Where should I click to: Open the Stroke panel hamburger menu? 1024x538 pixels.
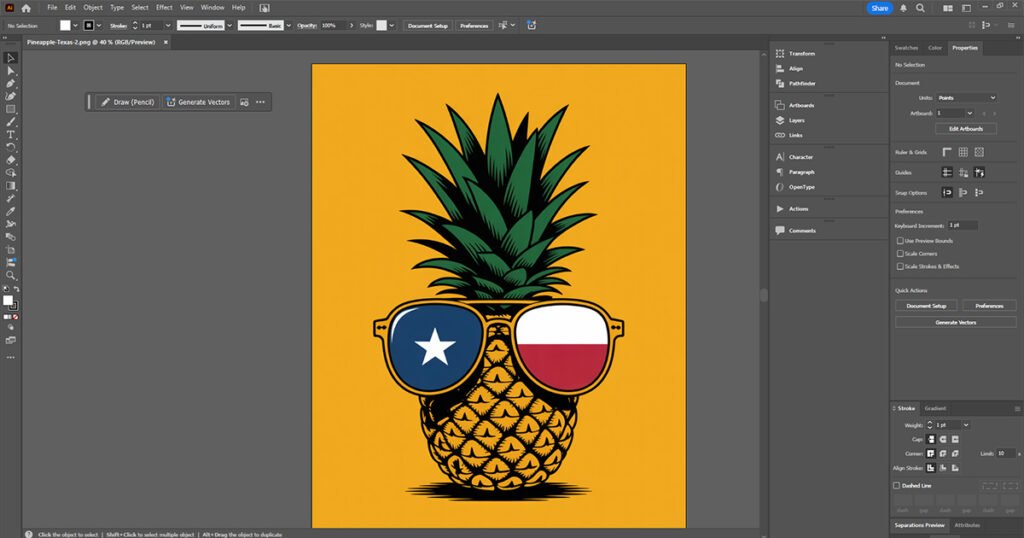(x=1017, y=409)
